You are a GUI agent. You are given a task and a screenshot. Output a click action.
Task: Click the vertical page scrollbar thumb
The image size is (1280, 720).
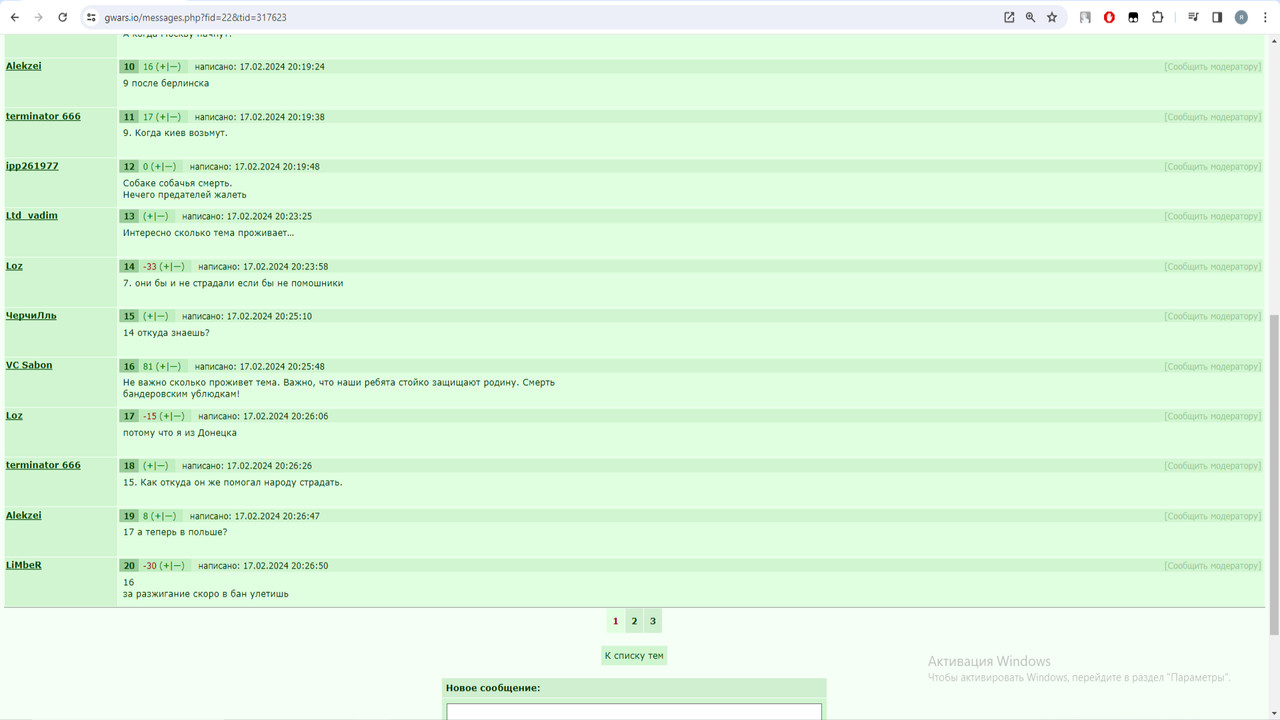[1274, 474]
